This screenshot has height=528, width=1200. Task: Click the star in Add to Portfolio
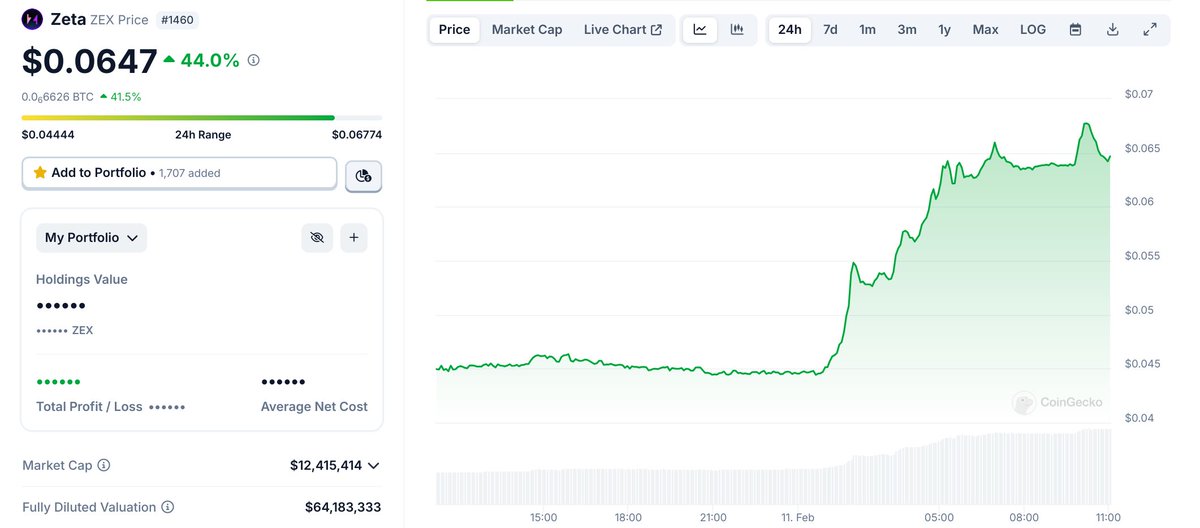pyautogui.click(x=40, y=173)
